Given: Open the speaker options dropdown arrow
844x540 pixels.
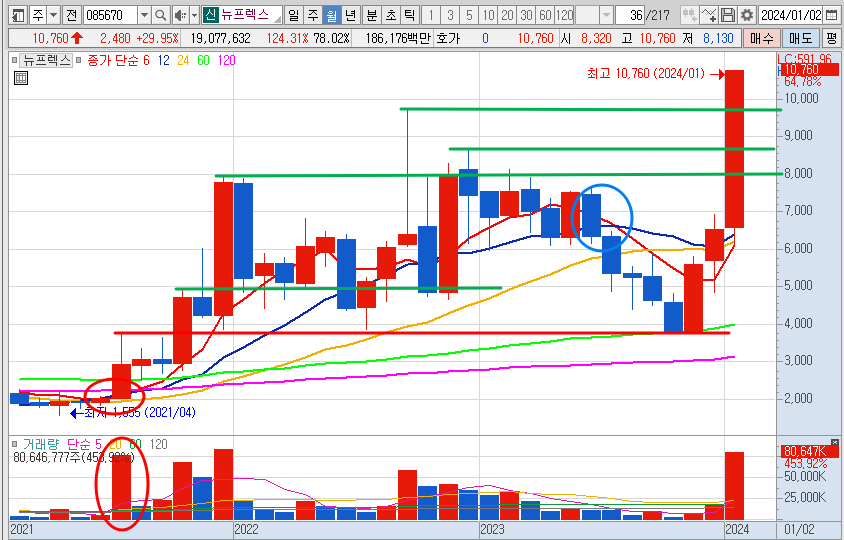Looking at the screenshot, I should coord(195,15).
